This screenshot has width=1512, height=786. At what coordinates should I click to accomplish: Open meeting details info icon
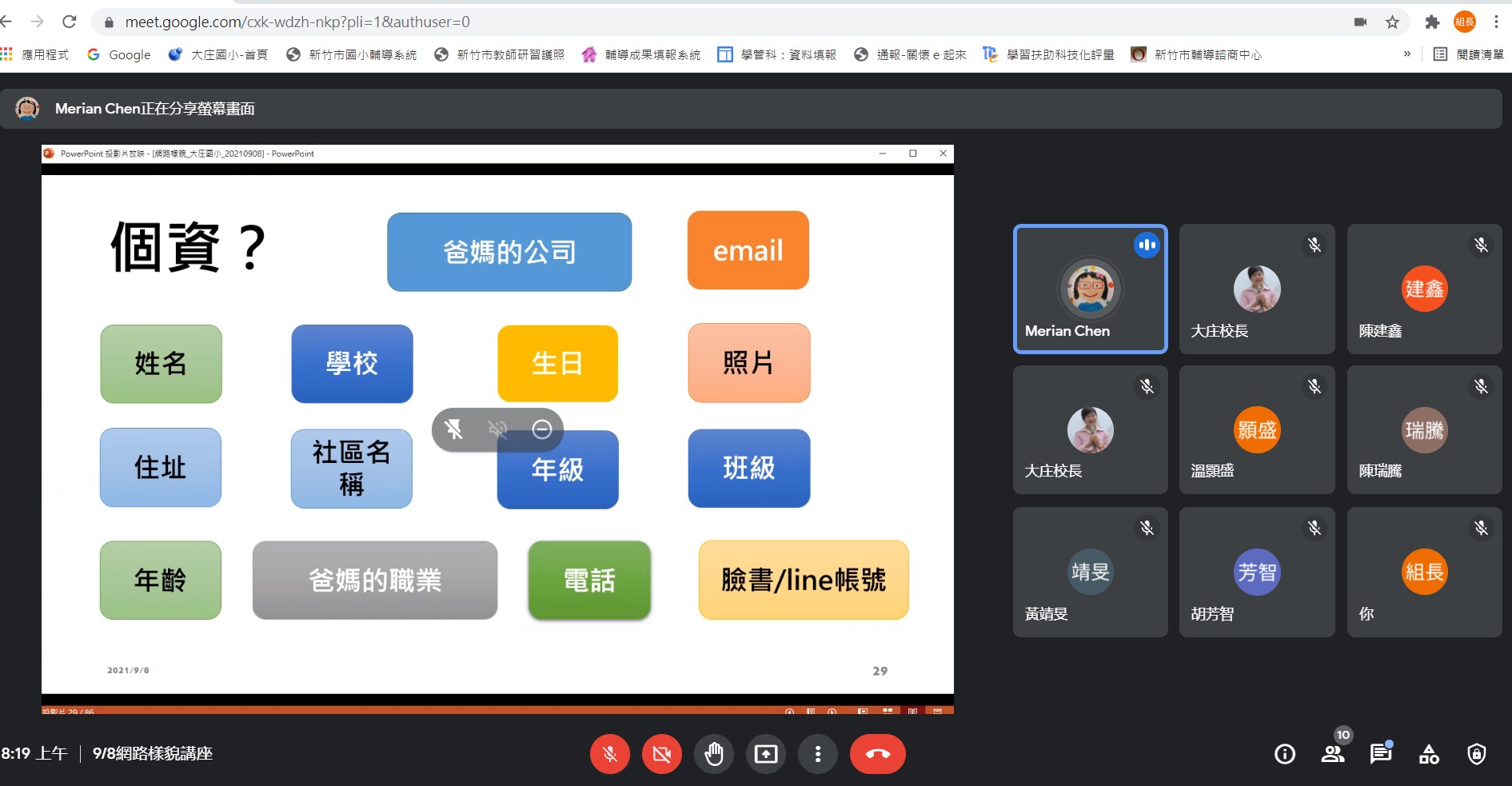(x=1284, y=754)
